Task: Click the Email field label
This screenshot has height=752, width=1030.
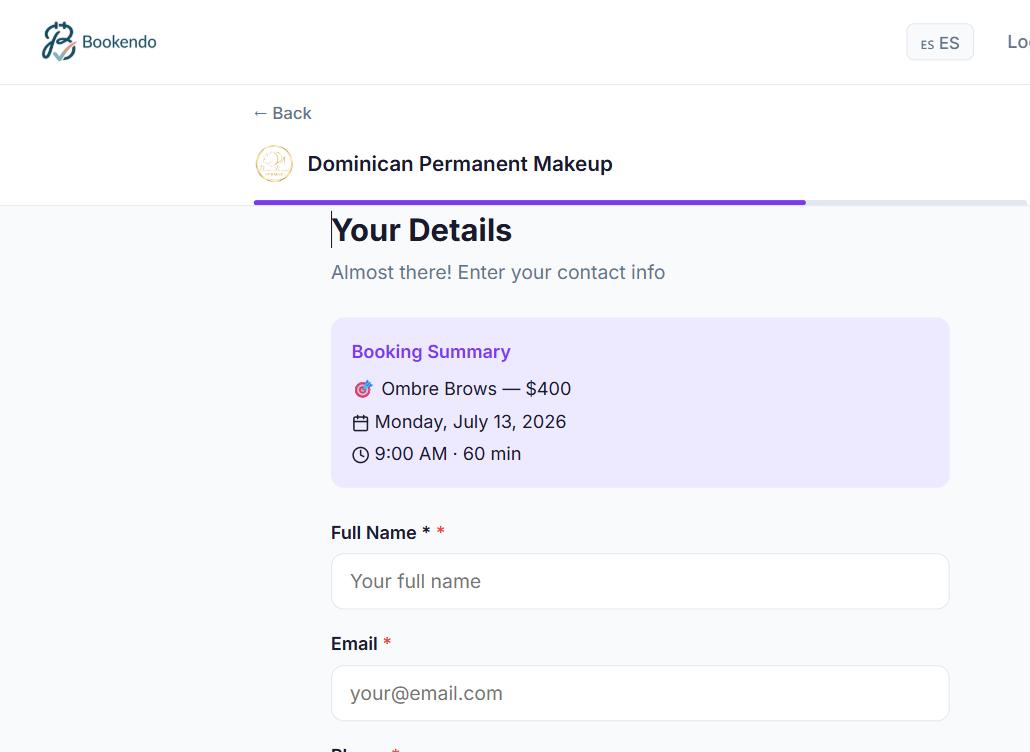Action: click(361, 644)
